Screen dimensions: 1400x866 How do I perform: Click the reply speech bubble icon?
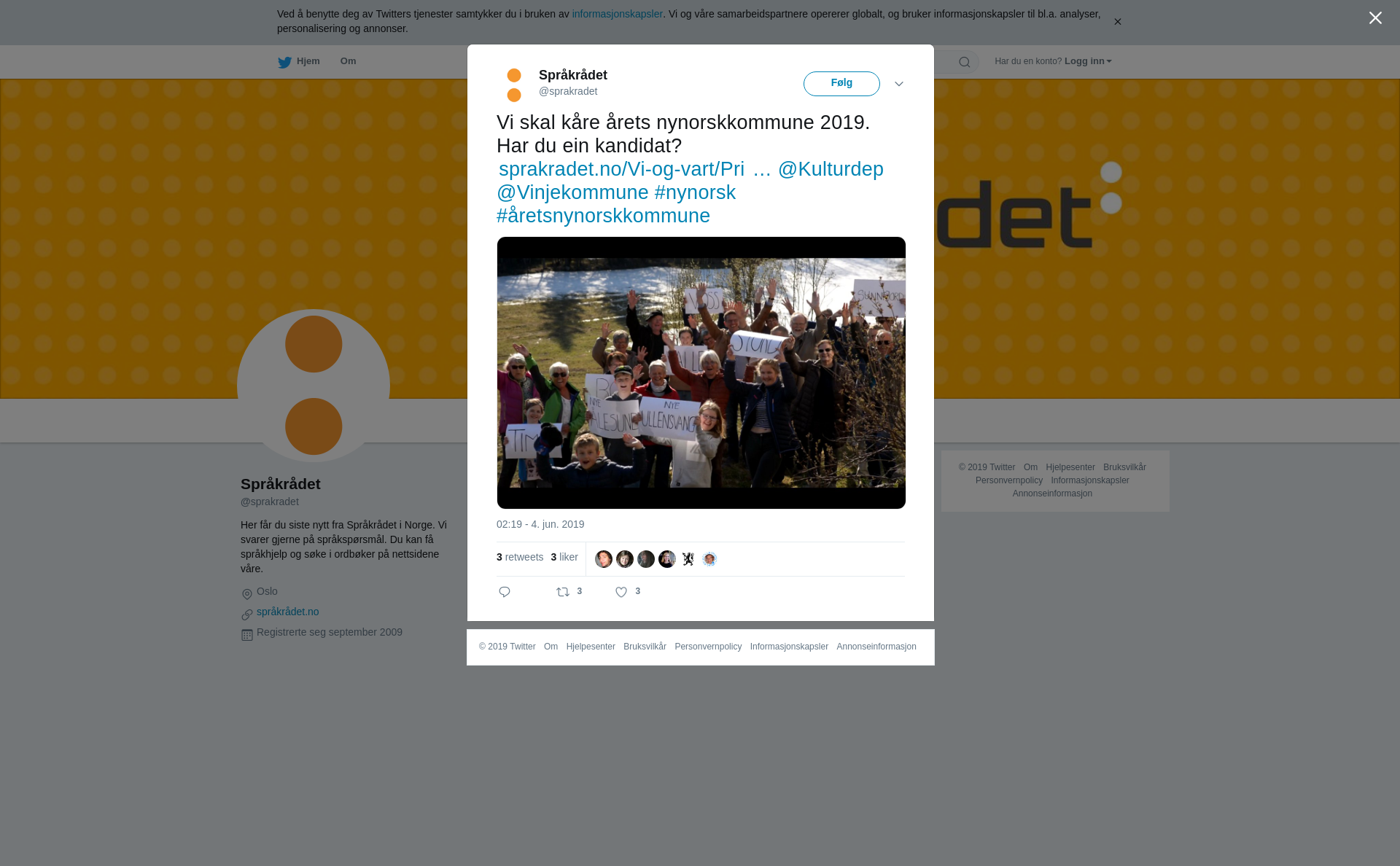click(505, 592)
